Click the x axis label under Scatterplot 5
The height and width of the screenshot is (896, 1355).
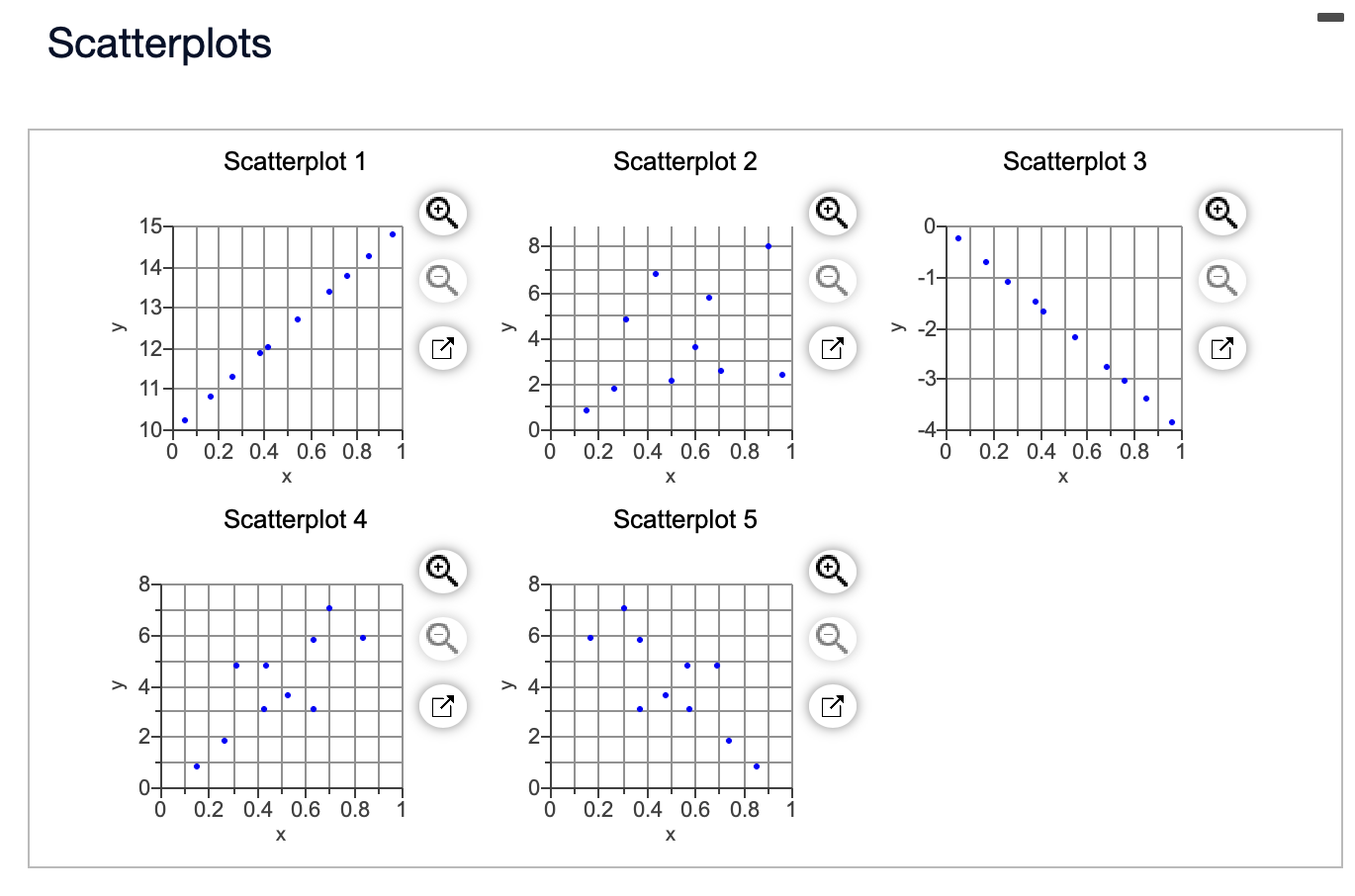[x=671, y=834]
